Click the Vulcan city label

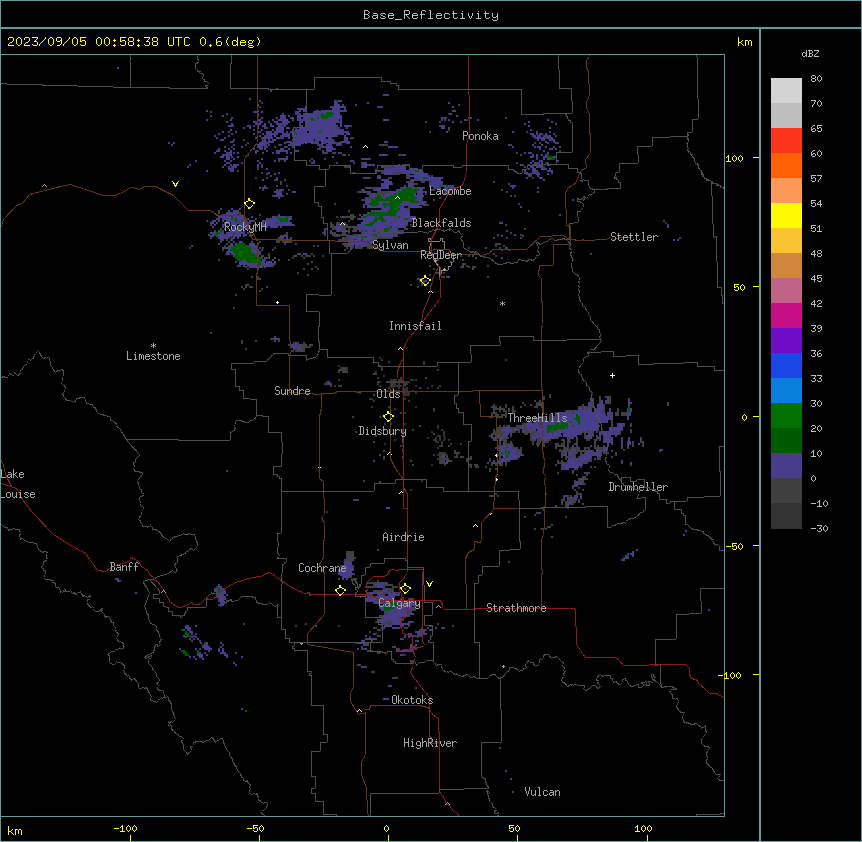coord(542,792)
